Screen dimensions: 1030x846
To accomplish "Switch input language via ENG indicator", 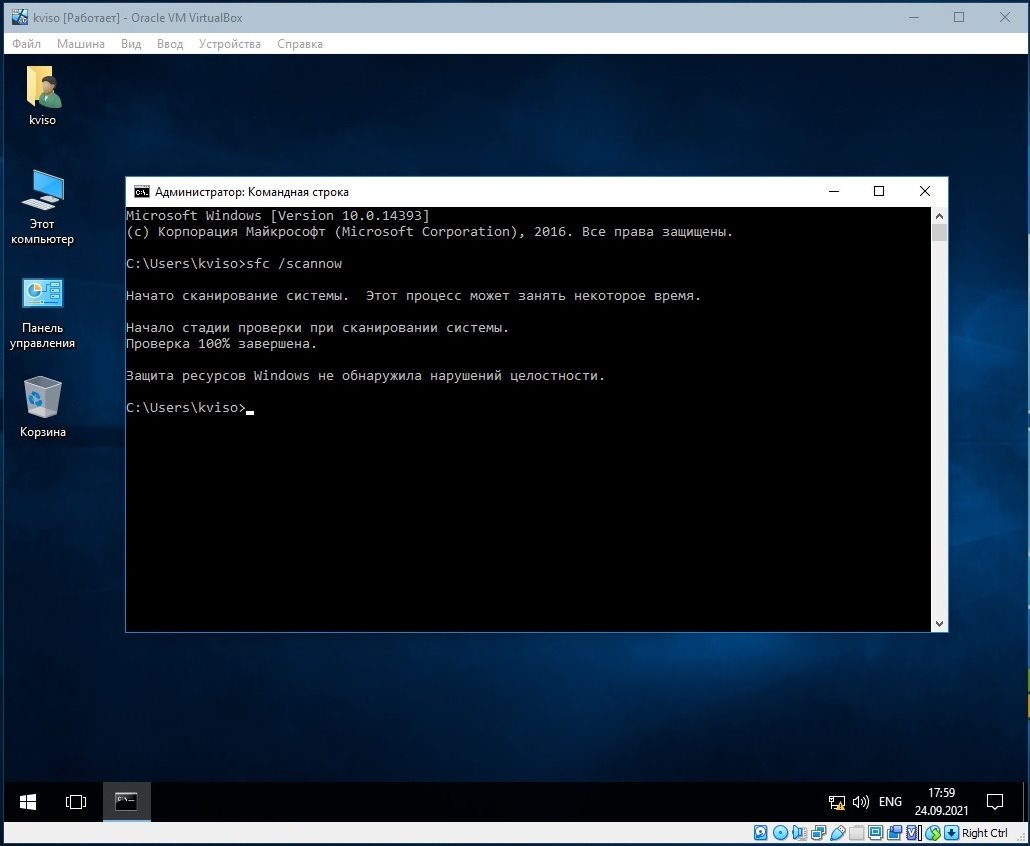I will [x=890, y=802].
